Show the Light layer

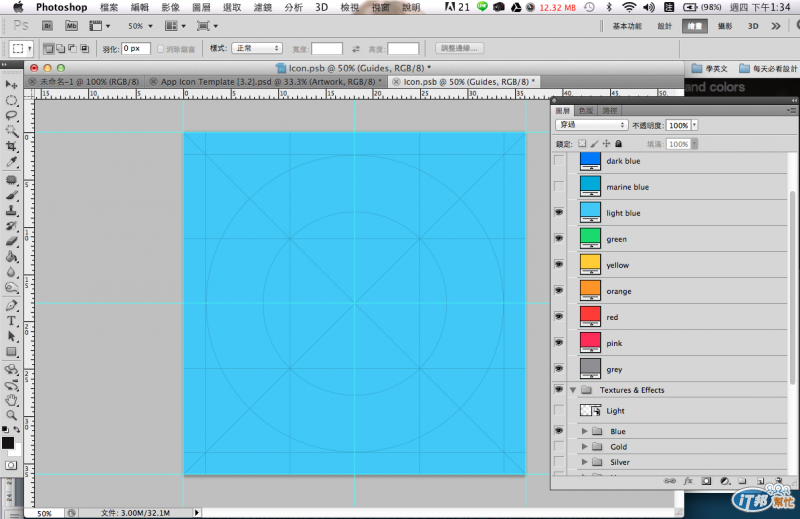(x=559, y=410)
